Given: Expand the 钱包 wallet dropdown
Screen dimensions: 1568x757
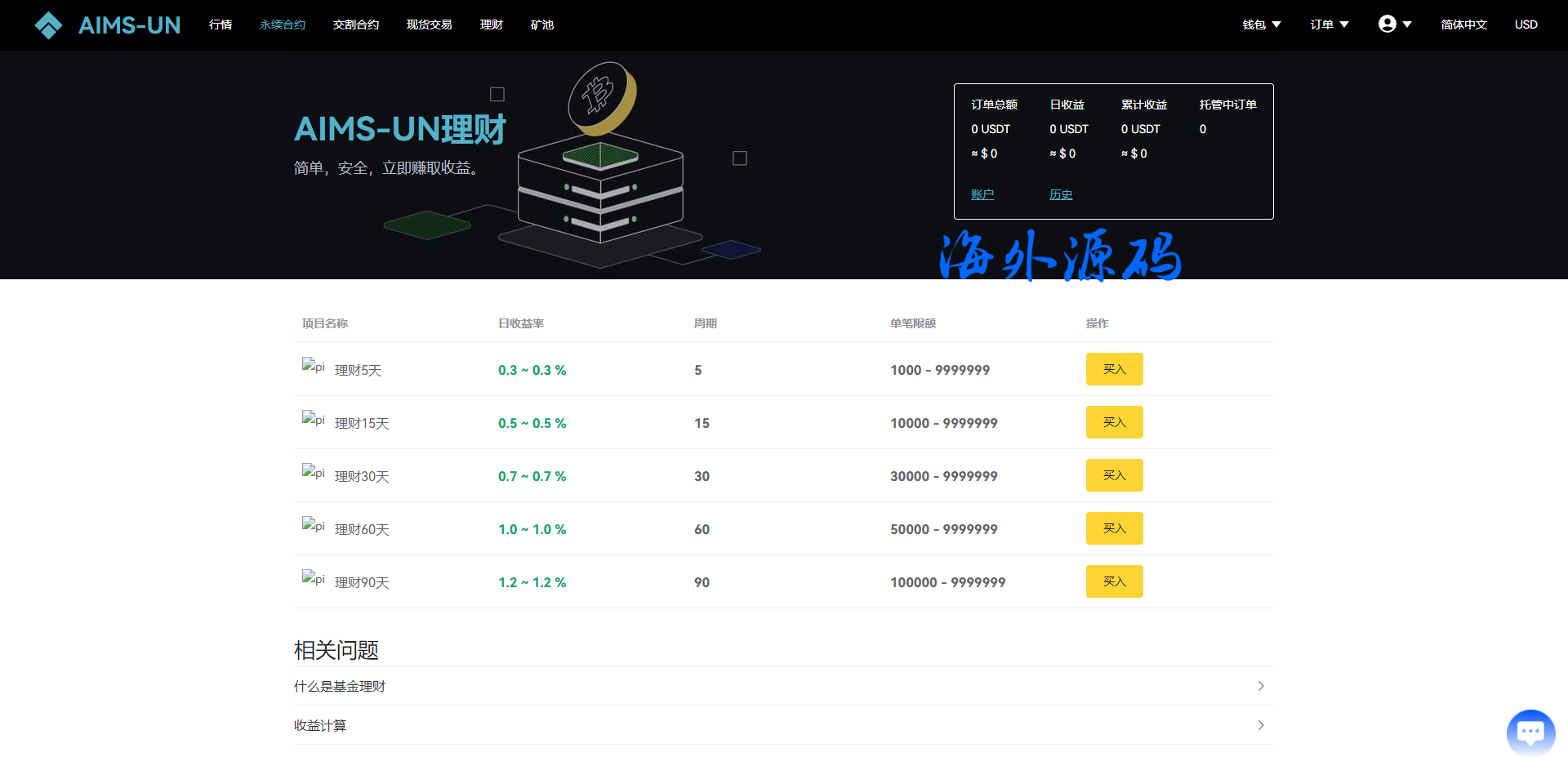Looking at the screenshot, I should (1261, 24).
